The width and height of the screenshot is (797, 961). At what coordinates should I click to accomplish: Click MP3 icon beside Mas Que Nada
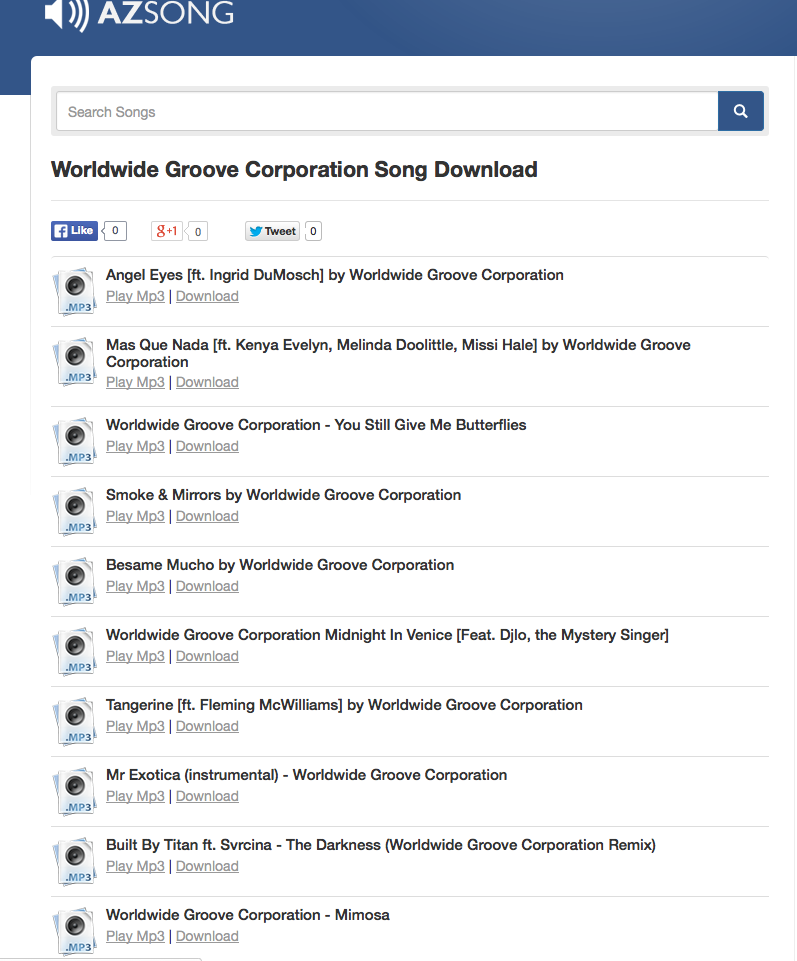[75, 361]
